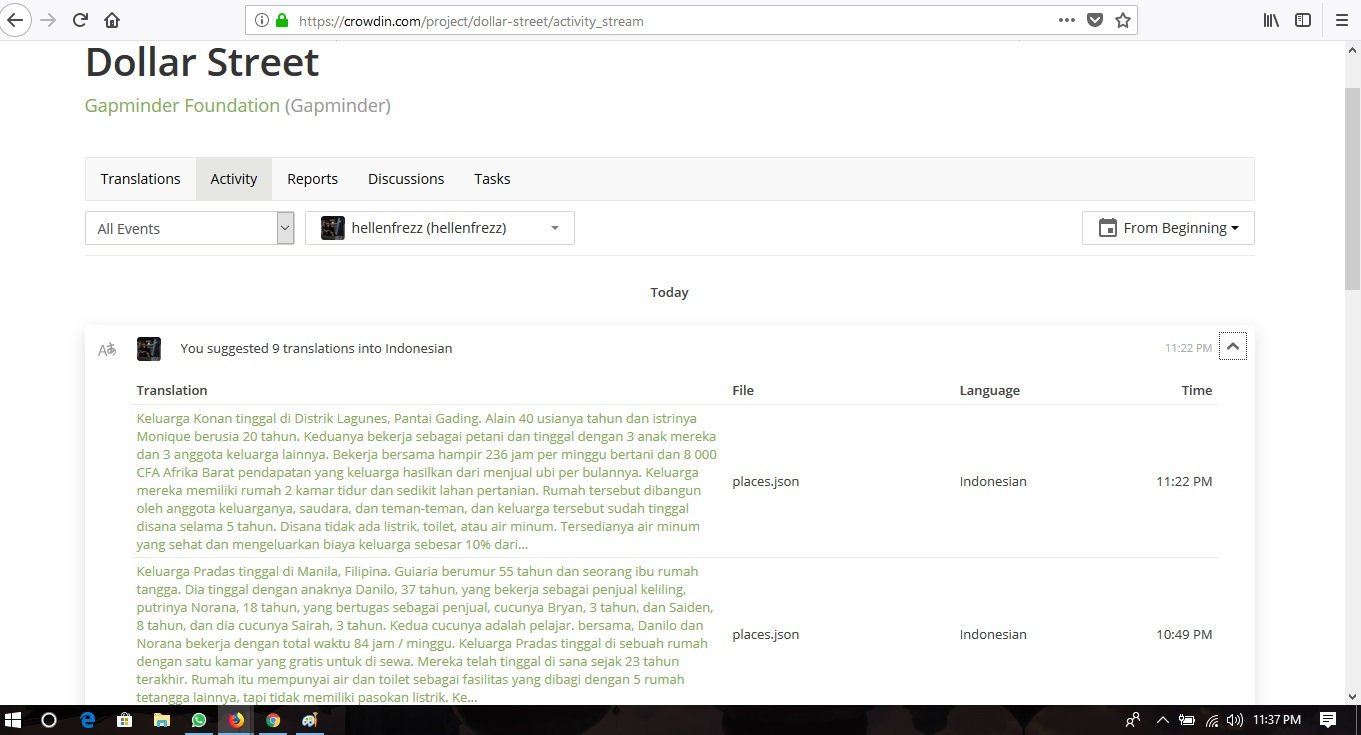The image size is (1361, 735).
Task: Click the translation activity type icon
Action: (107, 349)
